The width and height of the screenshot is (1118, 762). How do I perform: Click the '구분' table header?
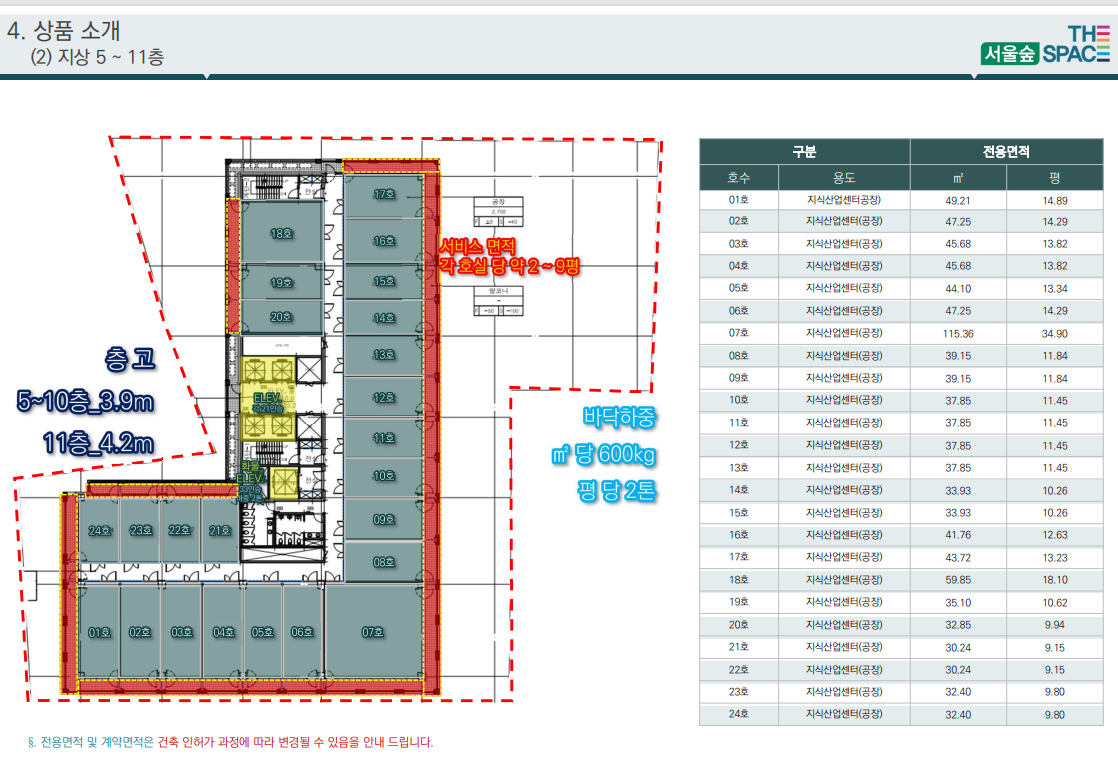(x=804, y=151)
